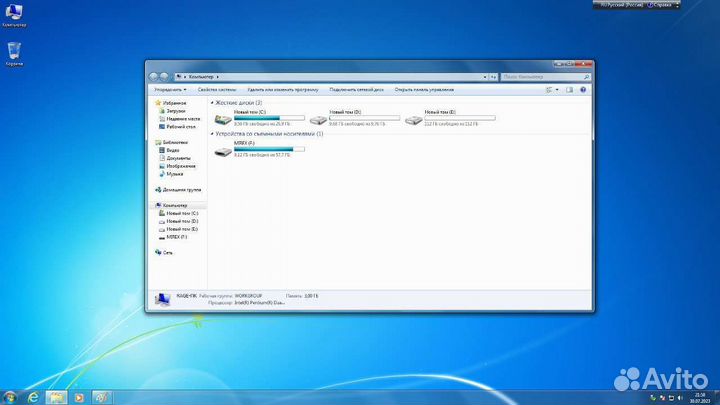720x405 pixels.
Task: Click the back navigation arrow button
Action: (x=155, y=76)
